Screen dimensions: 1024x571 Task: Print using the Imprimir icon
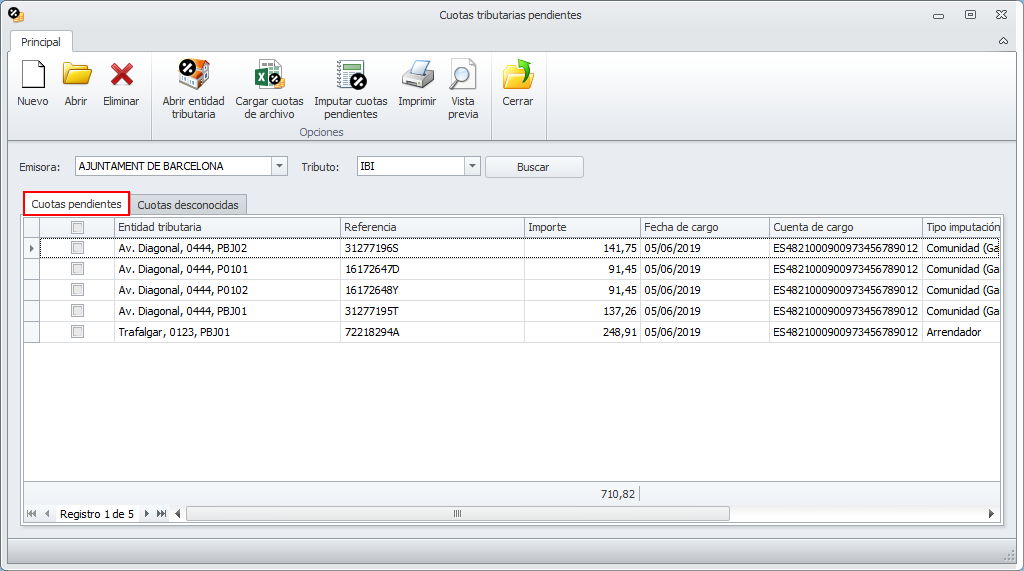[417, 75]
